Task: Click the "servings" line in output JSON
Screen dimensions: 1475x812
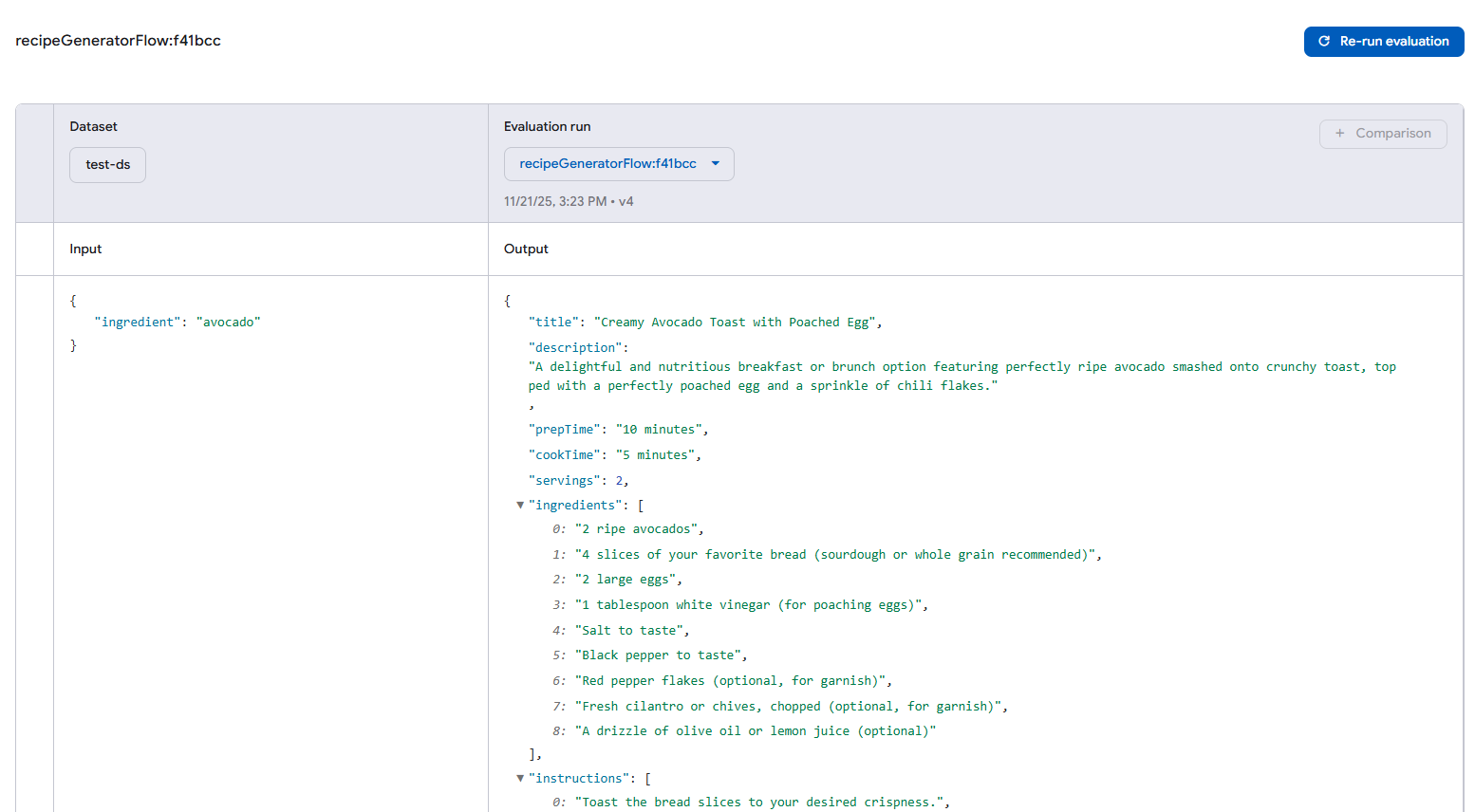Action: pos(578,481)
